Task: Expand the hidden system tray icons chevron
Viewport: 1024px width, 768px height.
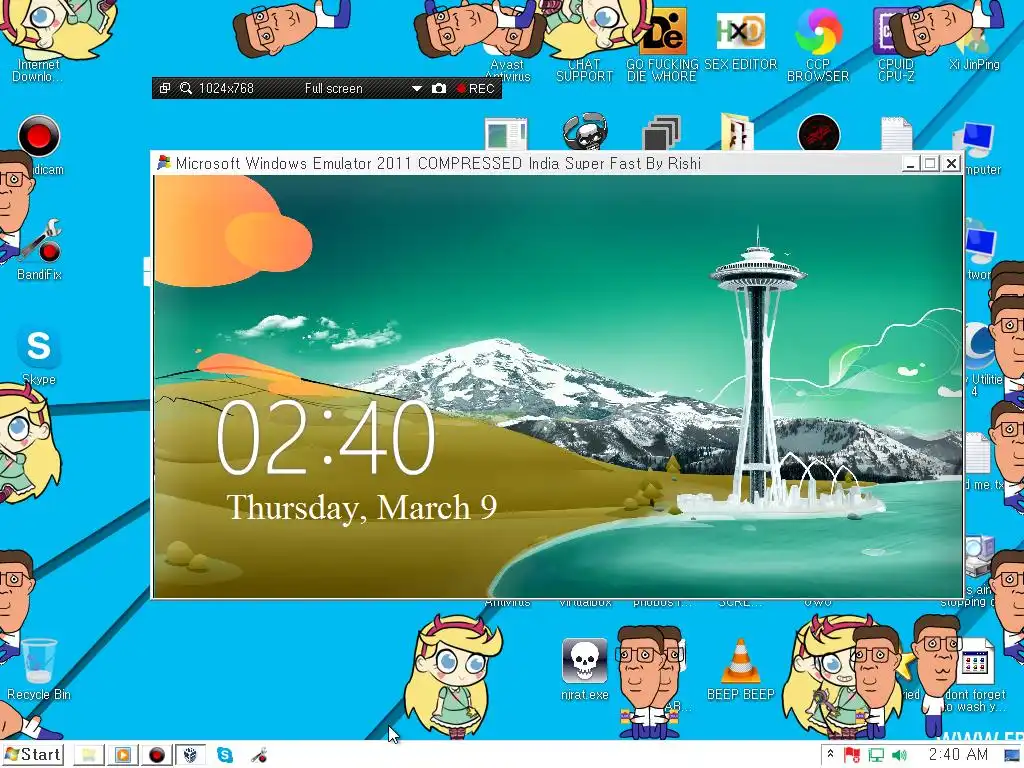Action: 830,754
